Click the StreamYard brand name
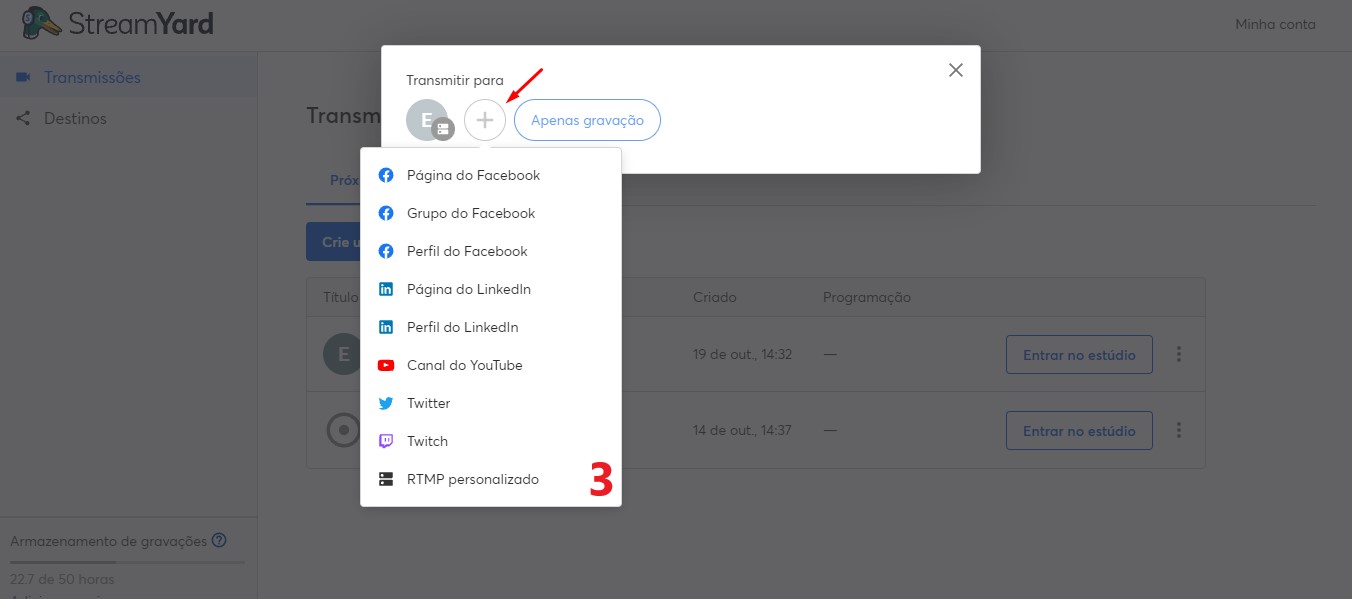Image resolution: width=1352 pixels, height=599 pixels. point(141,24)
